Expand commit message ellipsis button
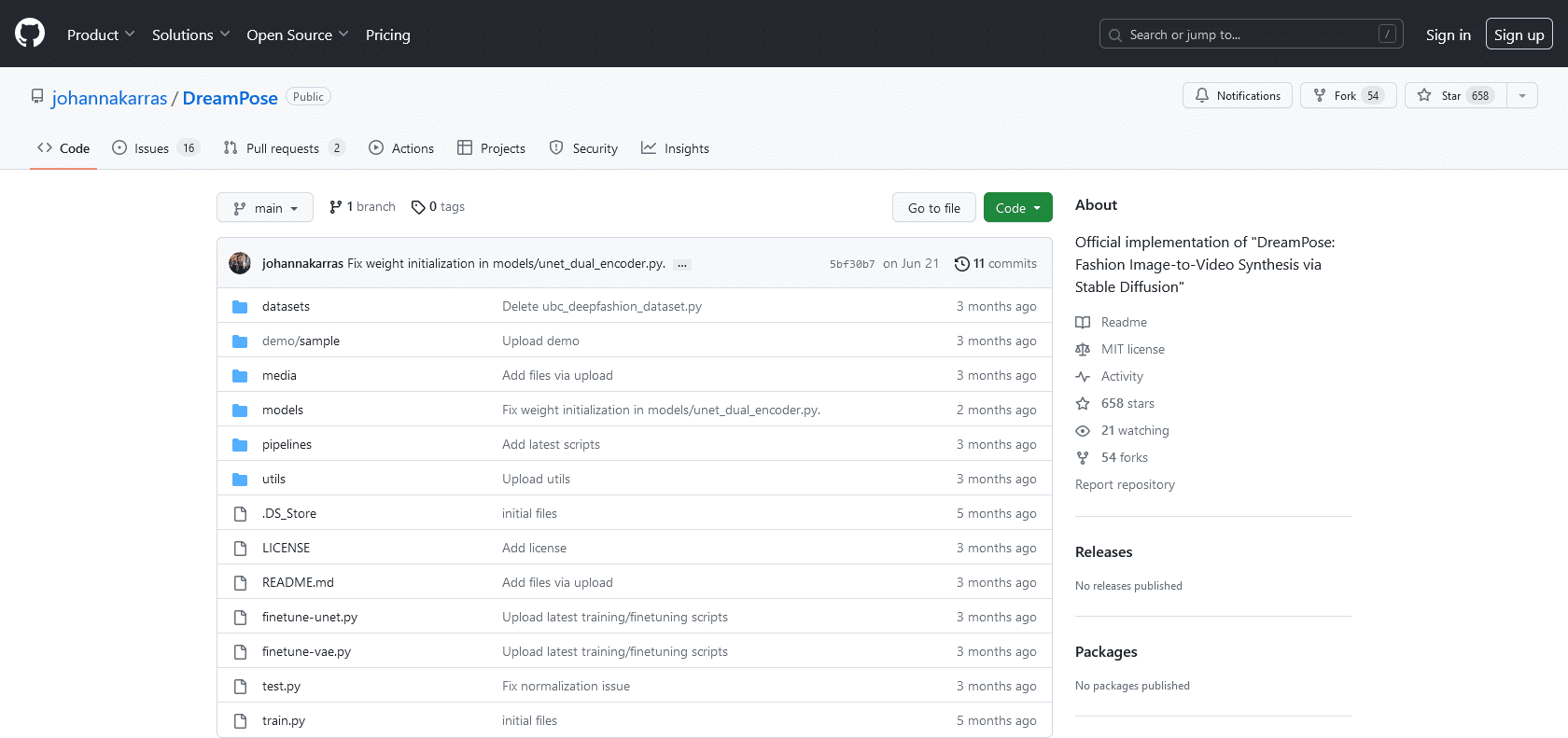The height and width of the screenshot is (738, 1568). 682,264
